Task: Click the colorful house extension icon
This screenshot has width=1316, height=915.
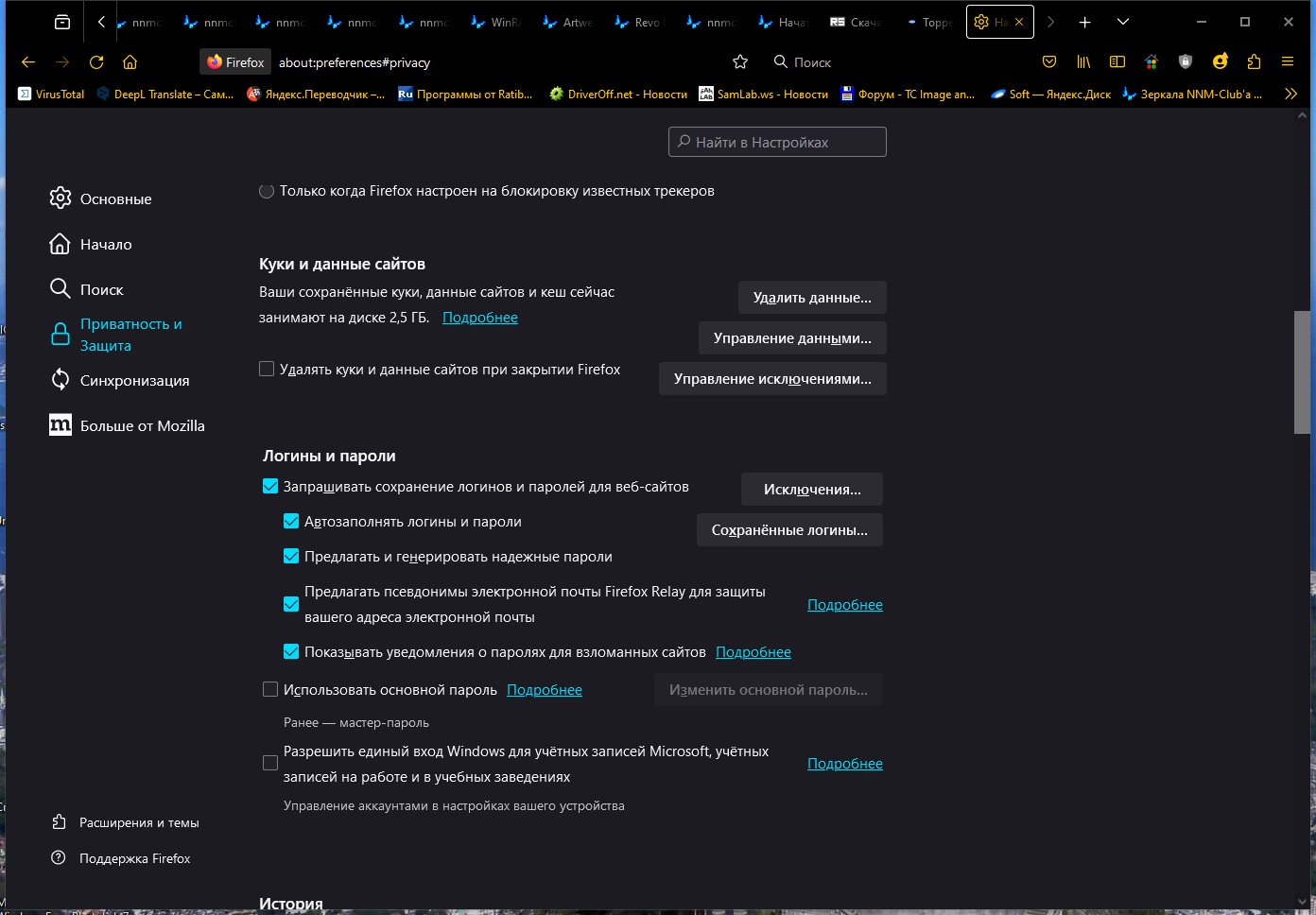Action: pyautogui.click(x=1151, y=62)
